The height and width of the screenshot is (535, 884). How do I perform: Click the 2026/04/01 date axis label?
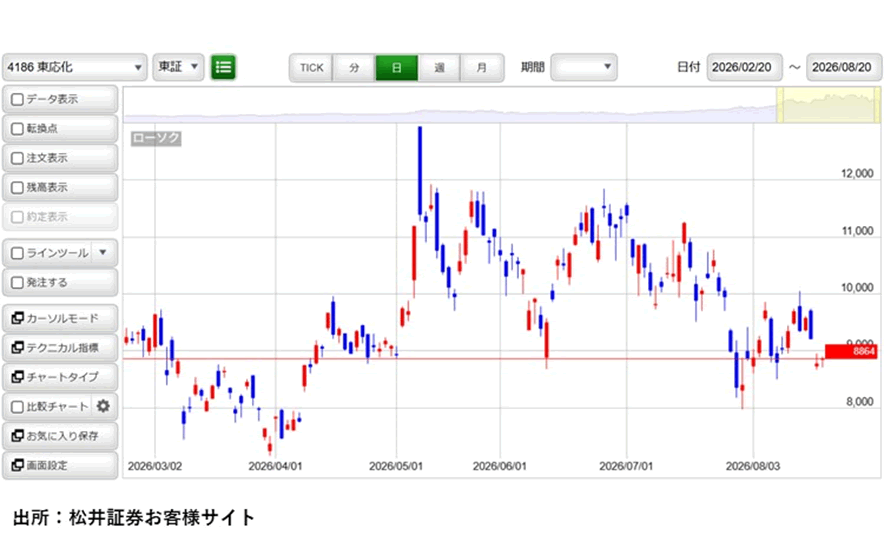[275, 466]
